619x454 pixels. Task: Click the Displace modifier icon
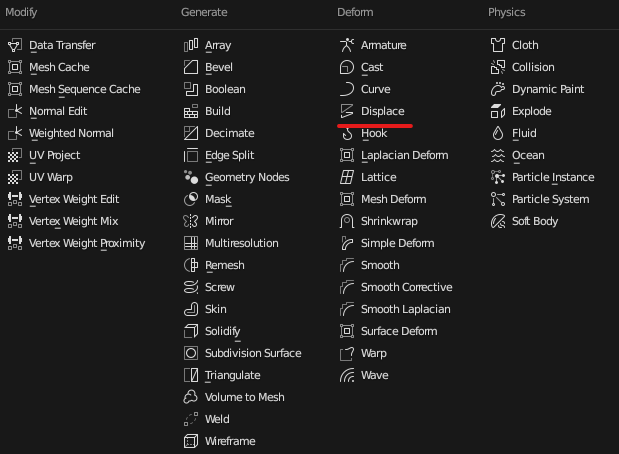pos(347,111)
